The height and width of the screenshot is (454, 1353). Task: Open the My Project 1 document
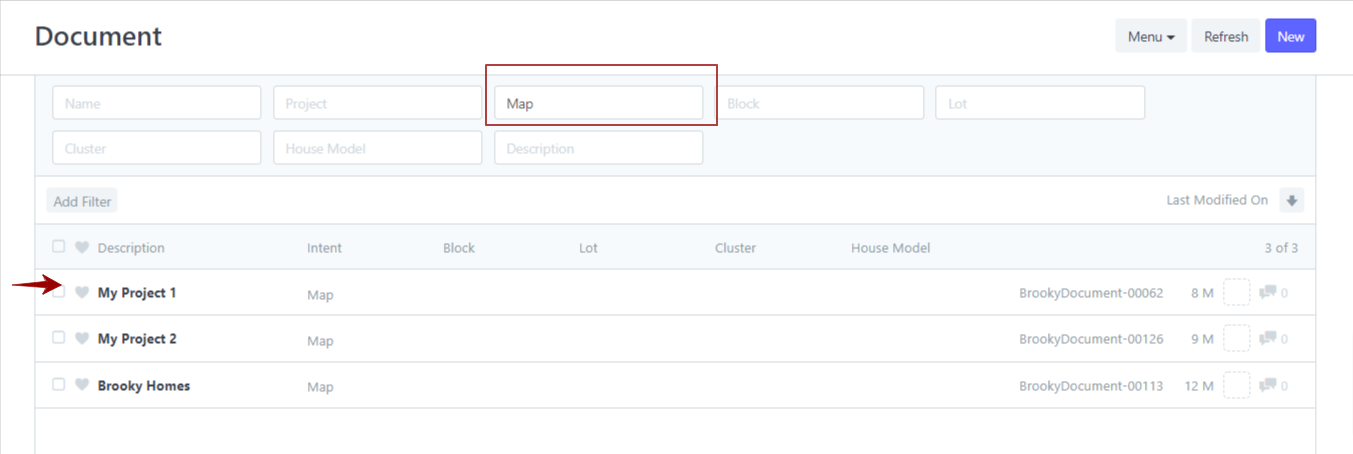137,293
